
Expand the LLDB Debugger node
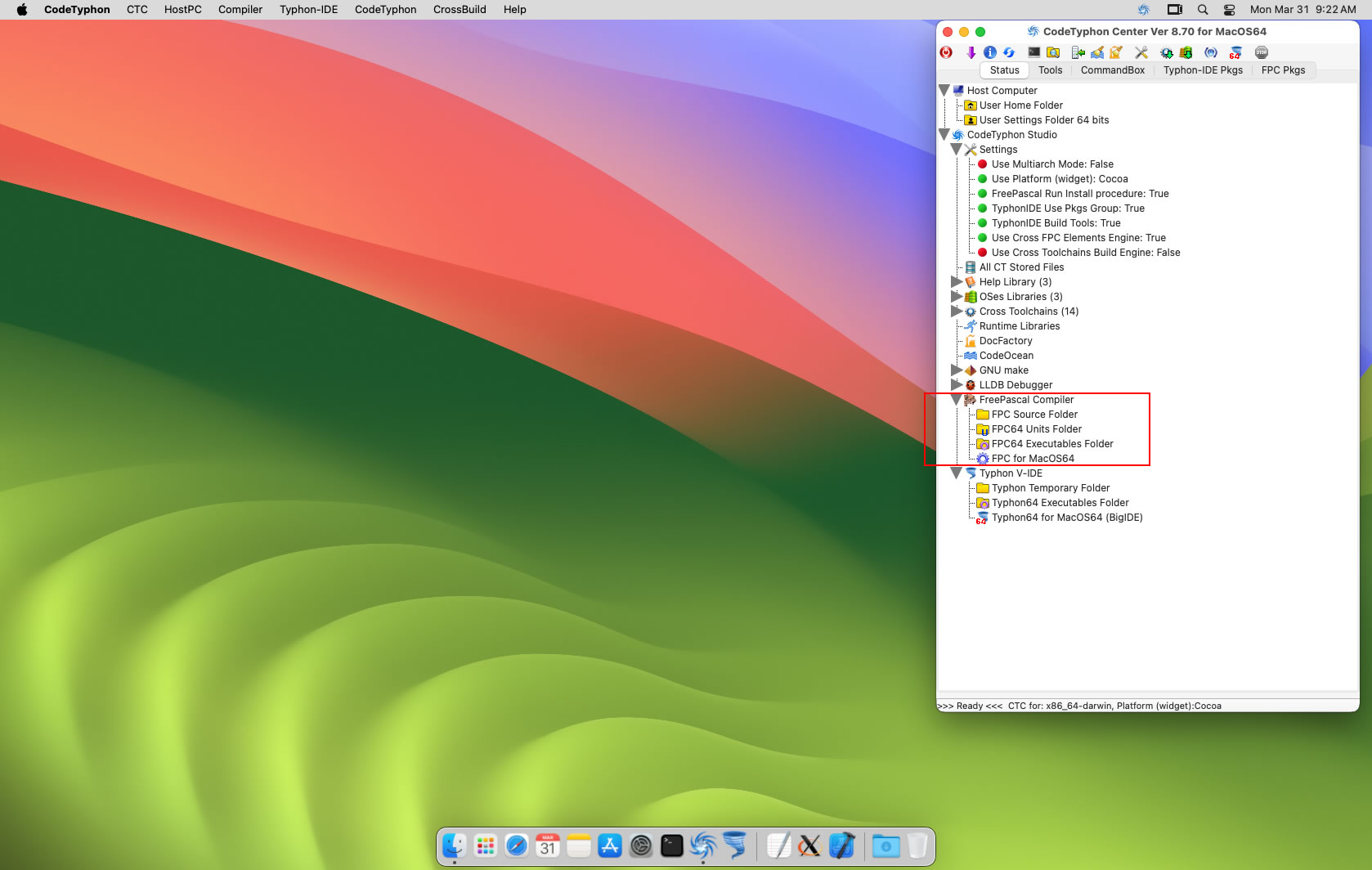957,384
